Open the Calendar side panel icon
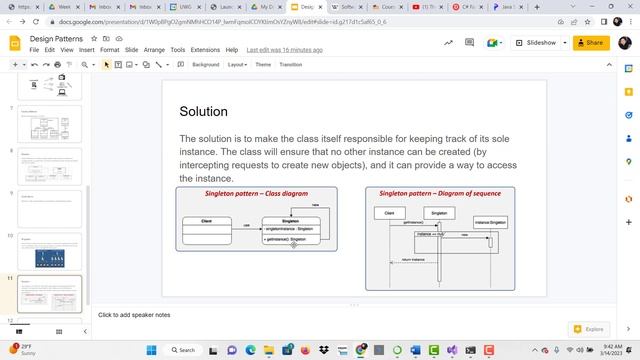The height and width of the screenshot is (360, 640). coord(629,69)
